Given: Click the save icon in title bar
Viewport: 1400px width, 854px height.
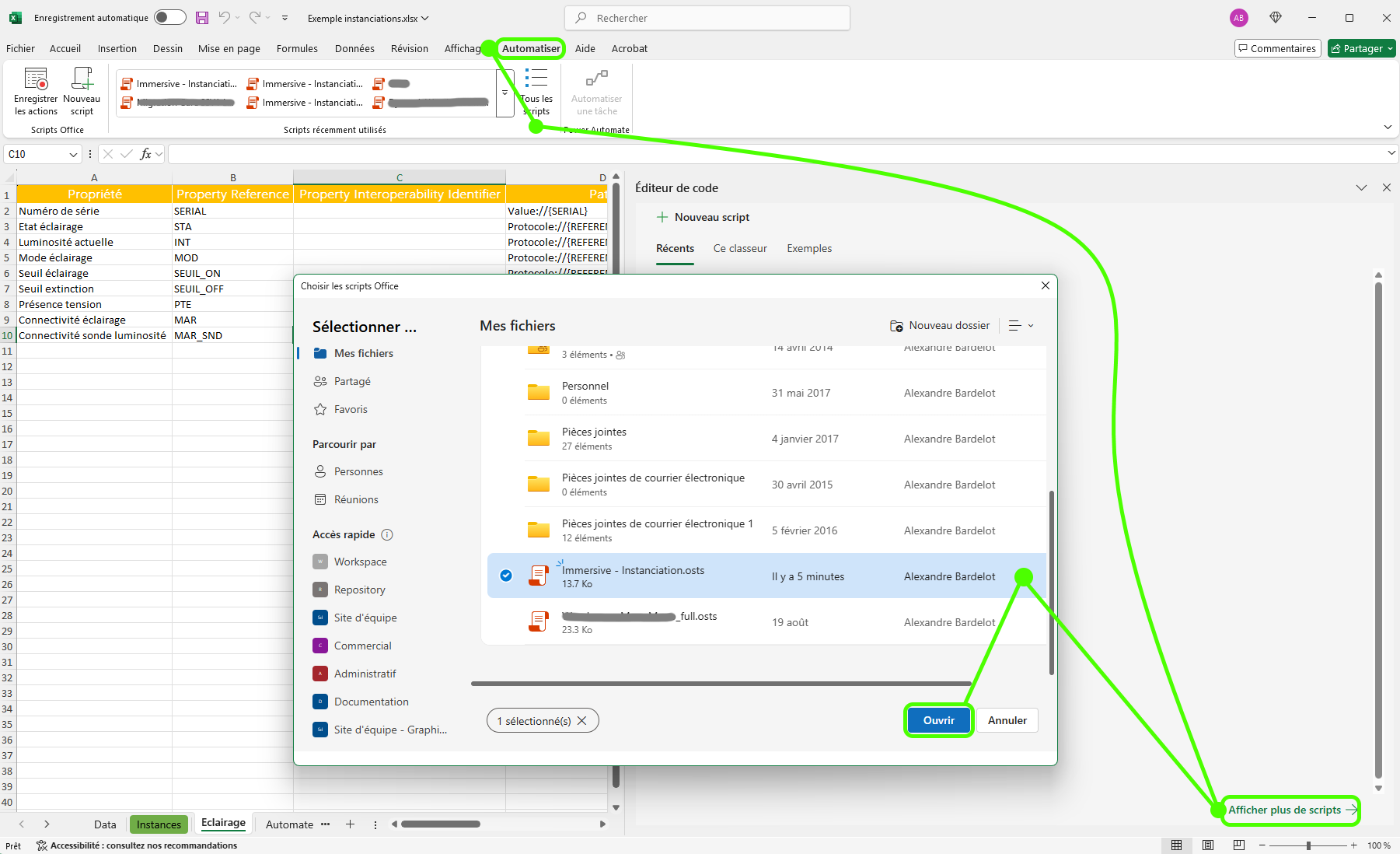Looking at the screenshot, I should [x=202, y=18].
